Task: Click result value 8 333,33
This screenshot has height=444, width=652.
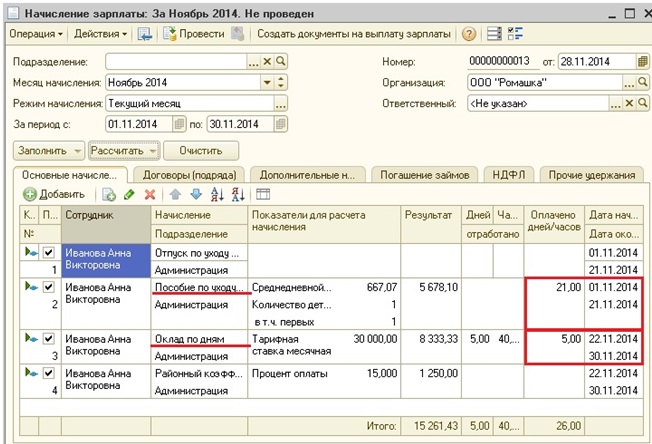Action: (438, 339)
